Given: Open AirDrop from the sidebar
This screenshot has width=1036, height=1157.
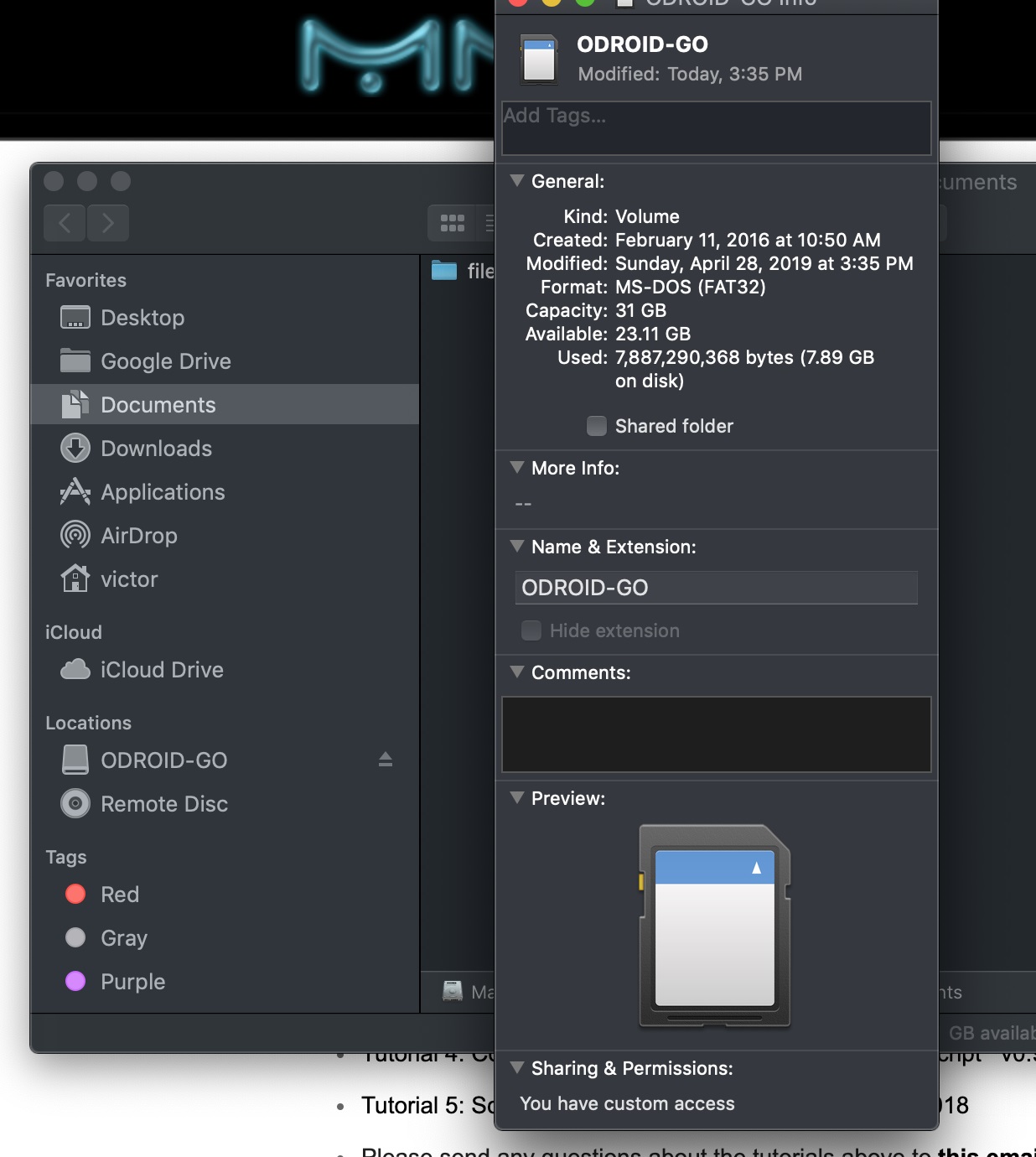Looking at the screenshot, I should coord(138,536).
